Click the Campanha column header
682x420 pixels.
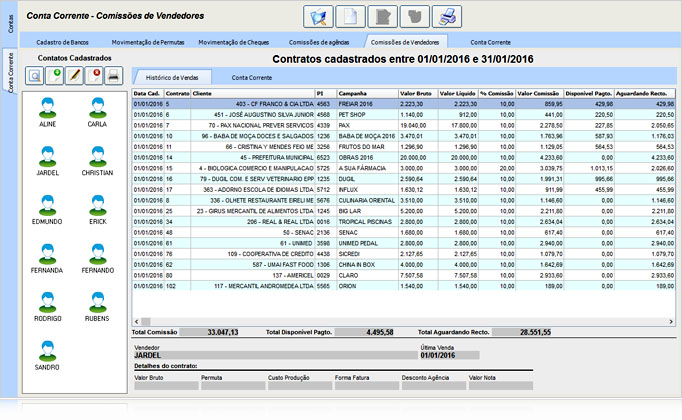[368, 93]
